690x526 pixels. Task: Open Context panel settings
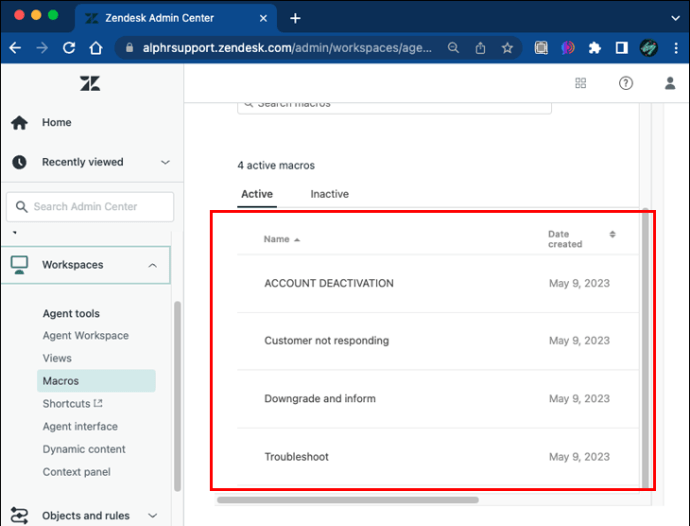point(77,472)
